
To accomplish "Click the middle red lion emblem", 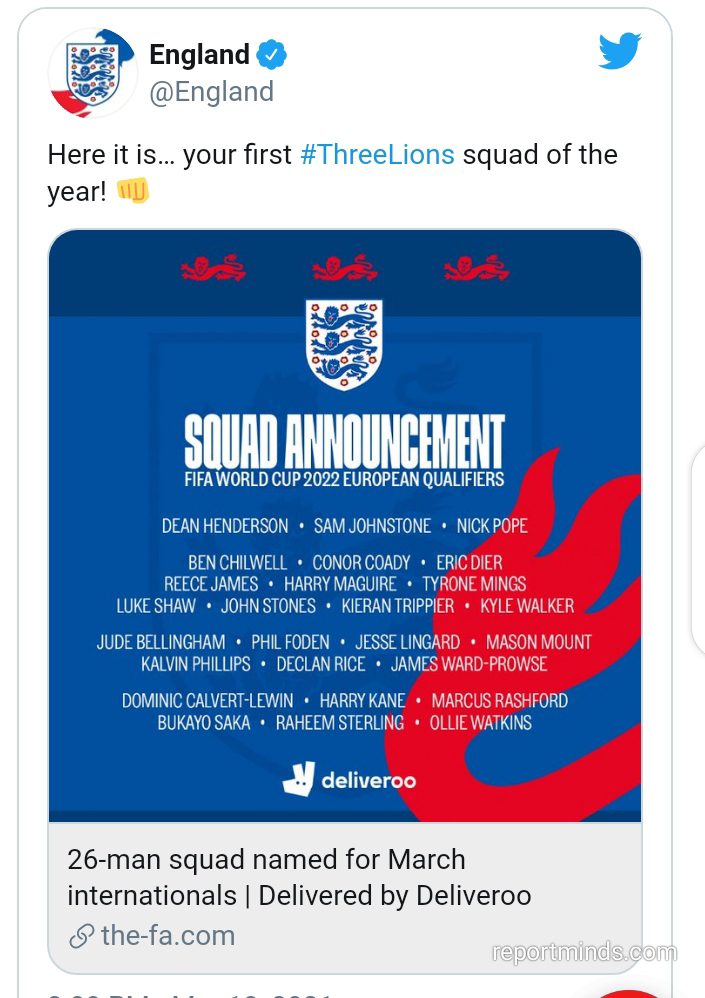I will 345,268.
